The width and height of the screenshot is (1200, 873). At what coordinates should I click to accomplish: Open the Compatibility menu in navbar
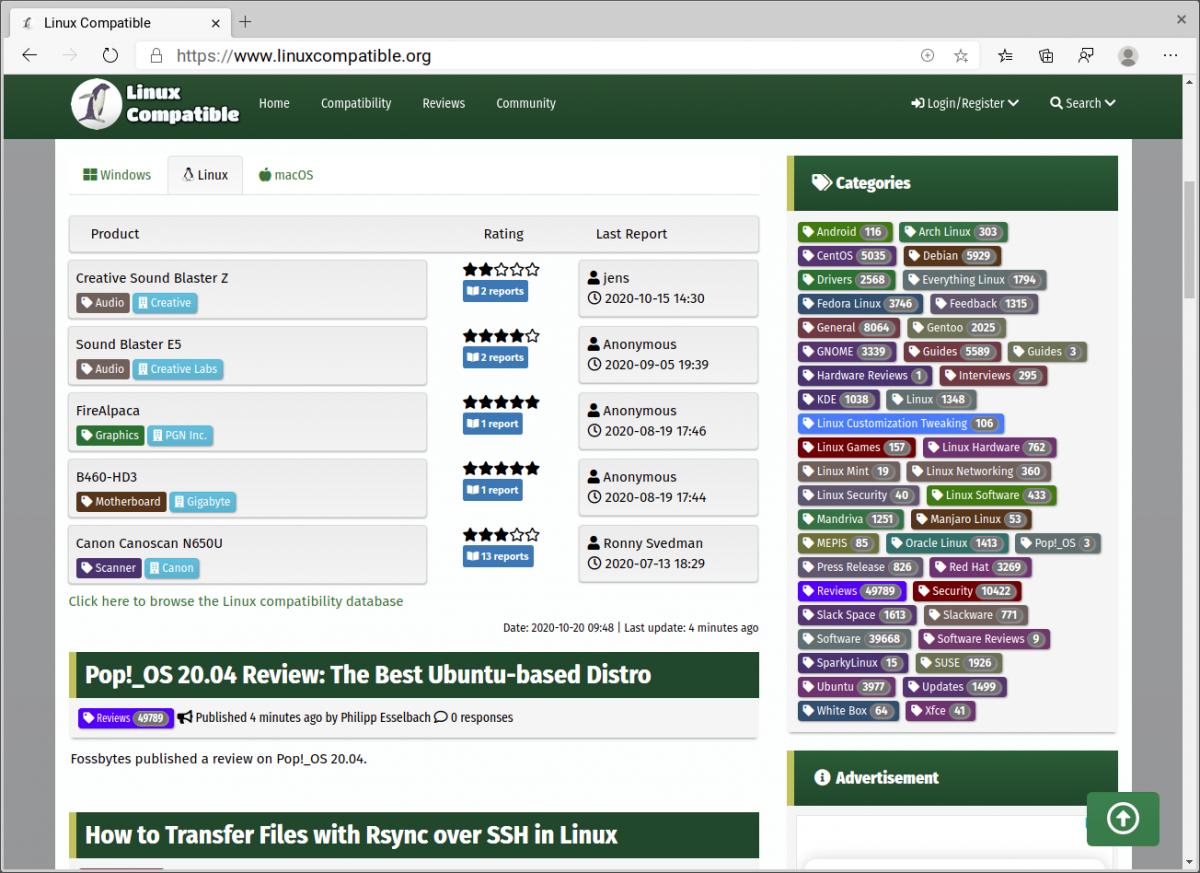click(x=356, y=103)
